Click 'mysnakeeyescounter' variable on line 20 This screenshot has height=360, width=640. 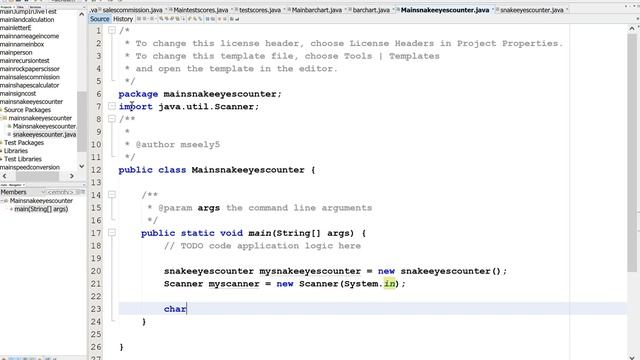pyautogui.click(x=310, y=271)
